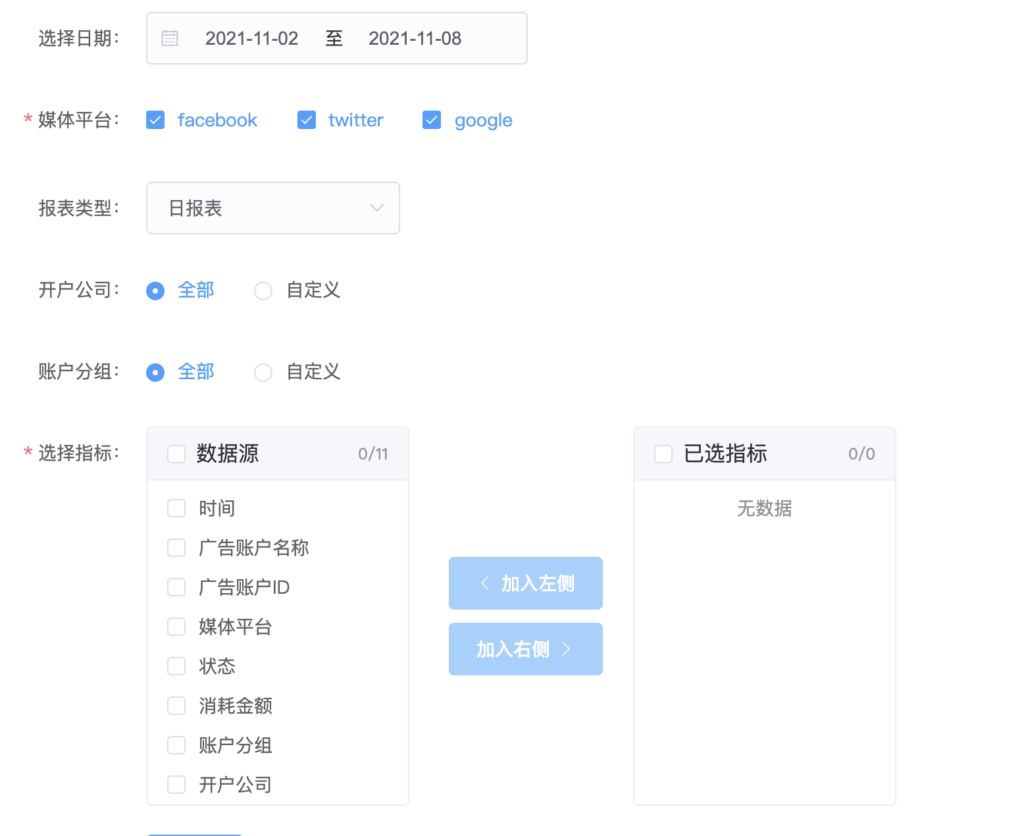Disable the google media platform checkbox
The height and width of the screenshot is (836, 1024).
pyautogui.click(x=432, y=119)
